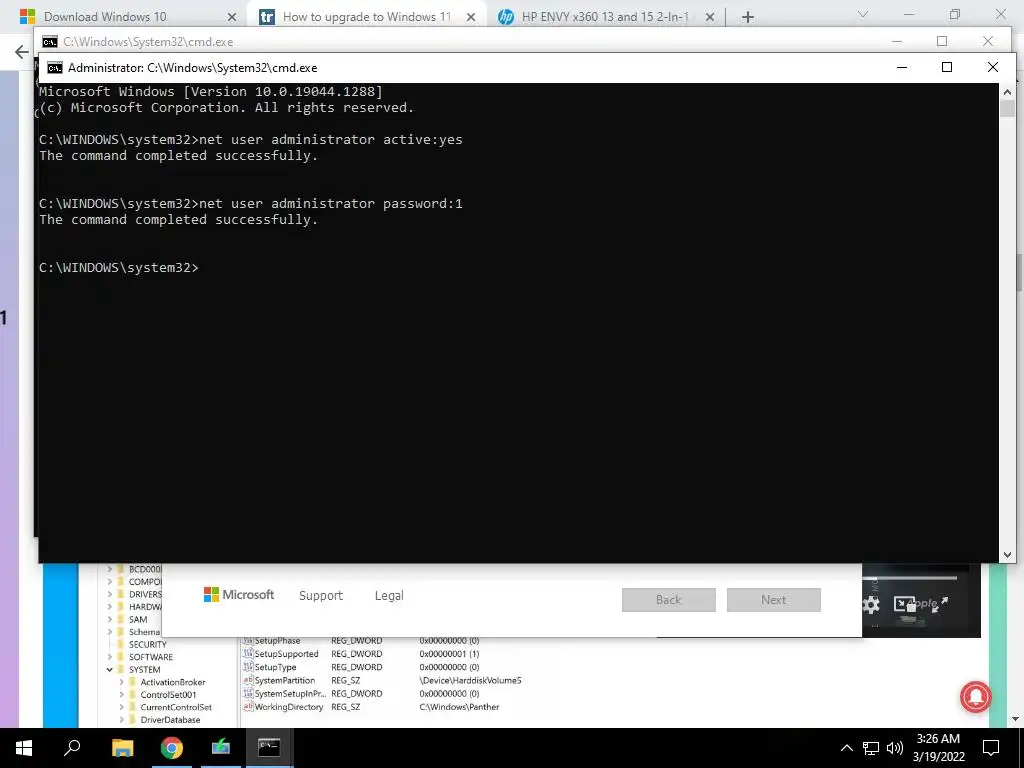Open the background cmd.exe window system icon
Screen dimensions: 1024x768
[50, 42]
